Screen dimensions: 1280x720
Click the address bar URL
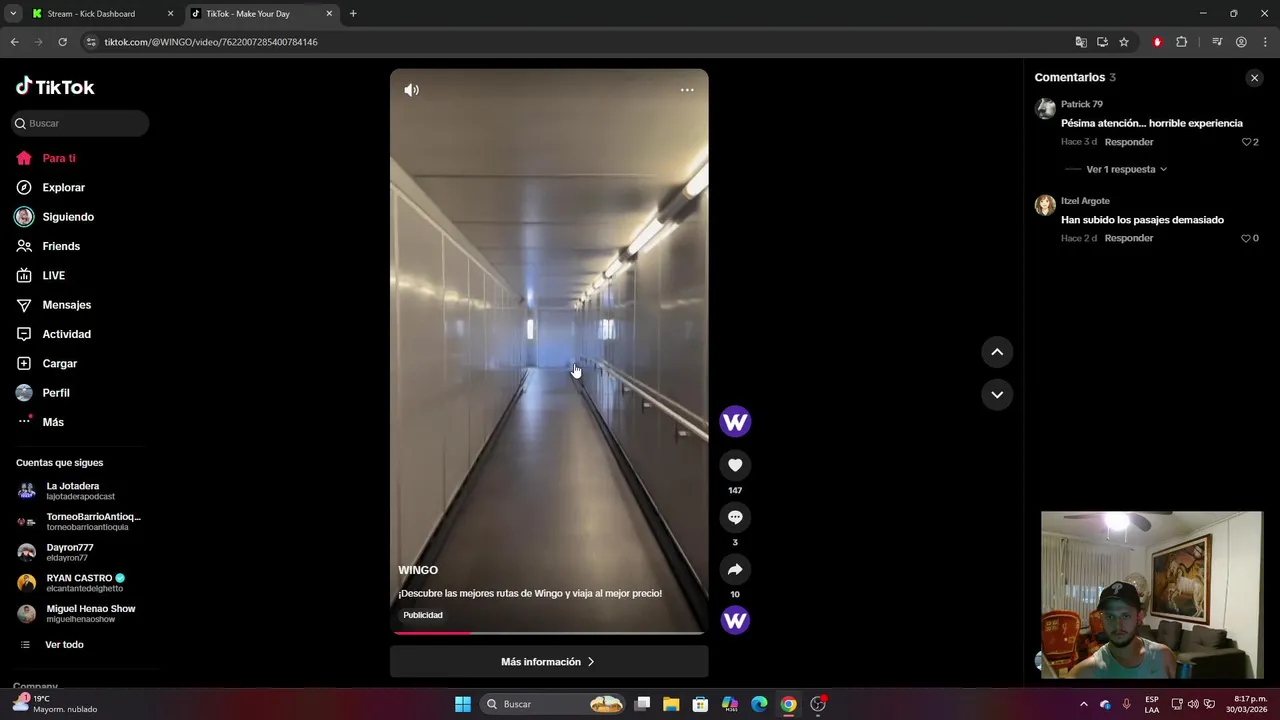point(211,42)
